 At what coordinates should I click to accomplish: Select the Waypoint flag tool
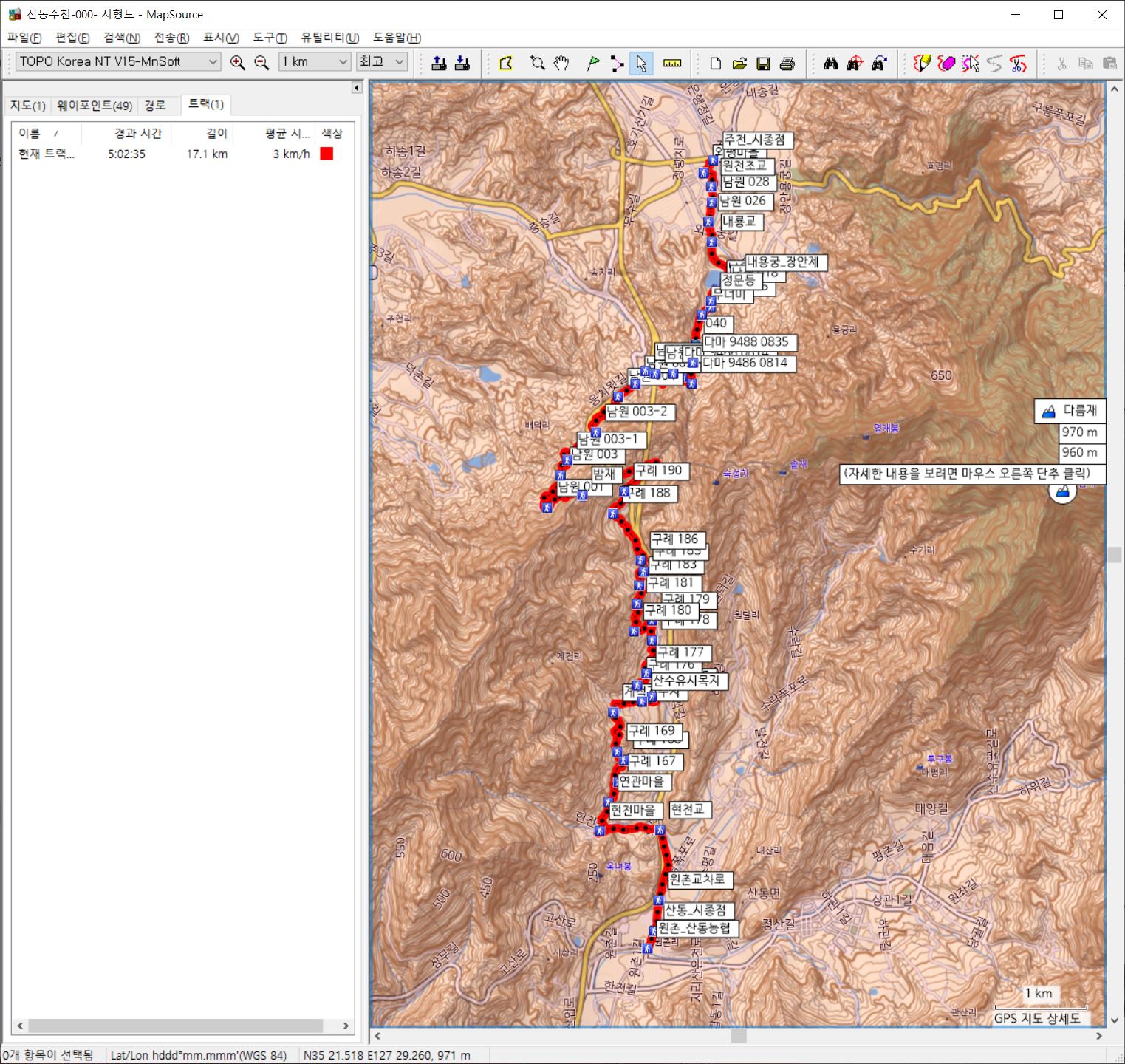[x=592, y=63]
